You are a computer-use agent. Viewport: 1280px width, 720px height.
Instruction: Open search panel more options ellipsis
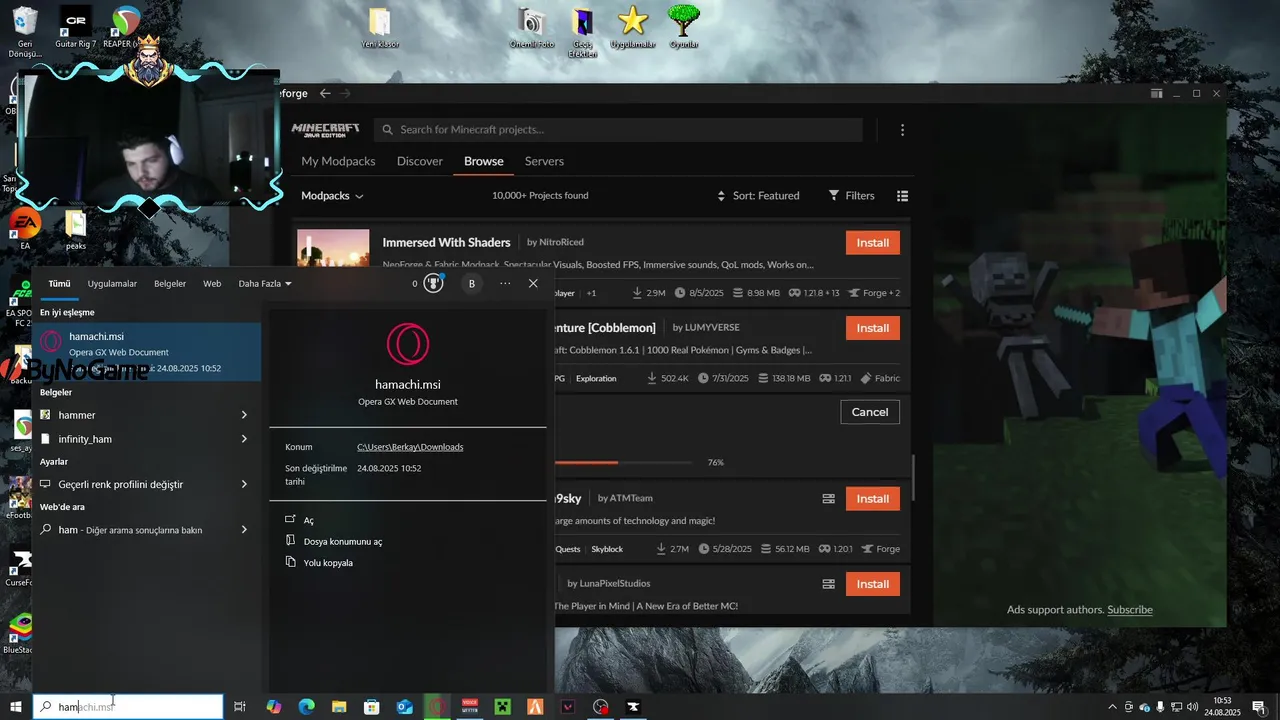coord(505,284)
